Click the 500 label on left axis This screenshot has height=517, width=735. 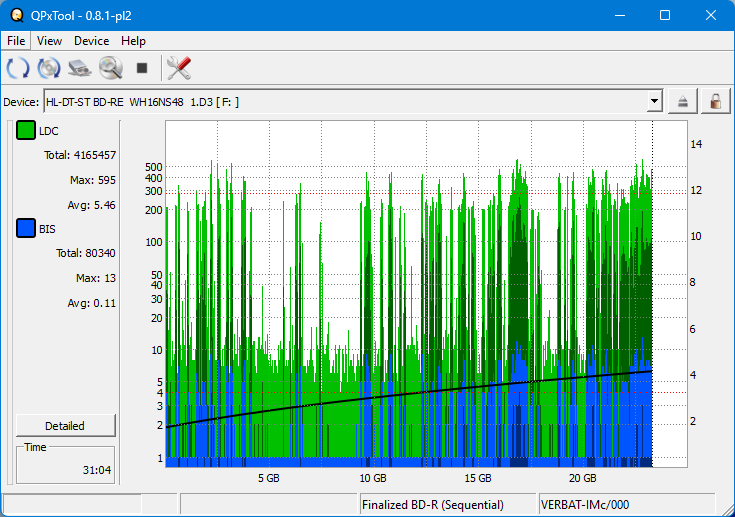tap(154, 167)
